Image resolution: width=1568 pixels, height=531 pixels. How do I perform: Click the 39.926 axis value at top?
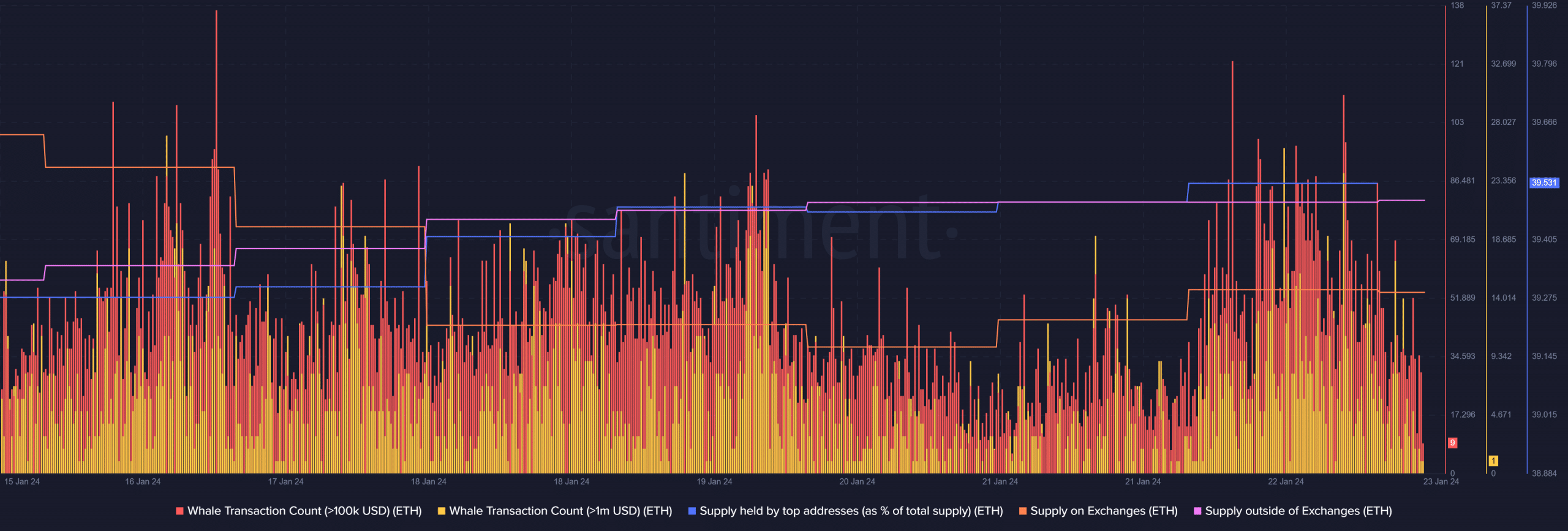(1544, 6)
